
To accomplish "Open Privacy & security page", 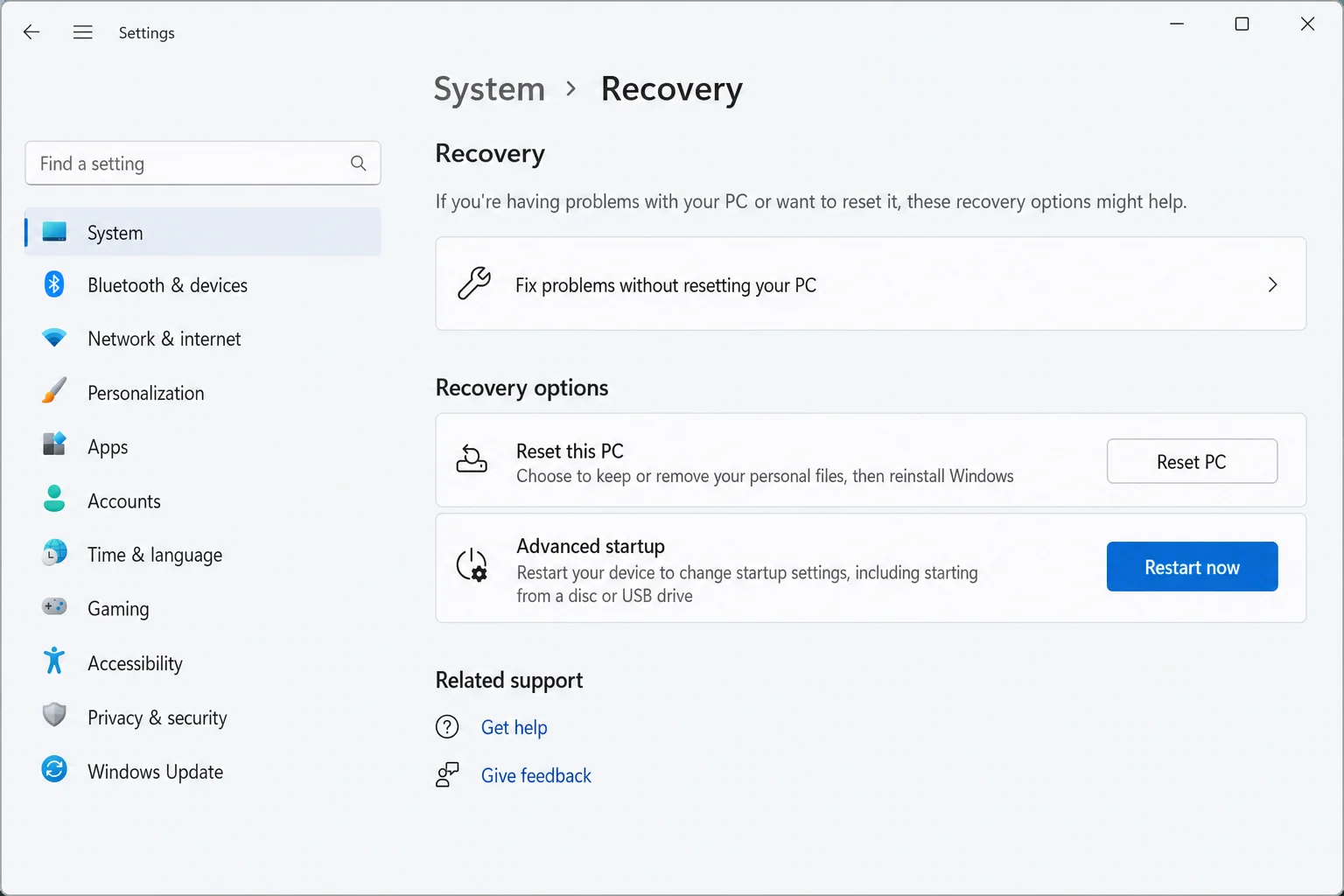I will click(203, 717).
